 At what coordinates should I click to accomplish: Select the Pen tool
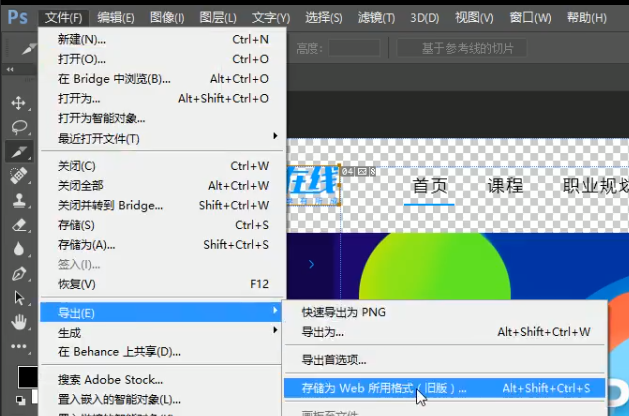[x=19, y=274]
